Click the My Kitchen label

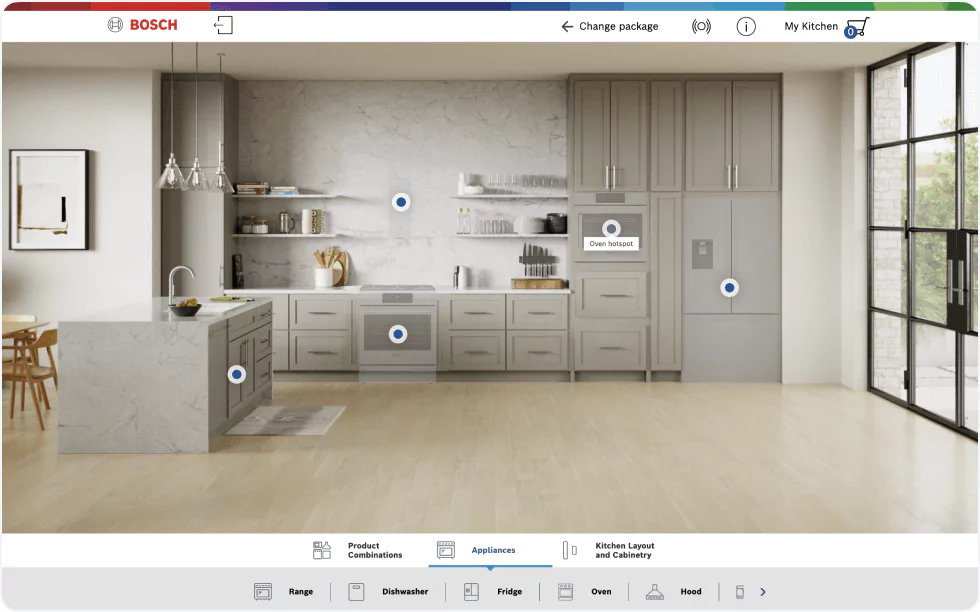[x=811, y=26]
